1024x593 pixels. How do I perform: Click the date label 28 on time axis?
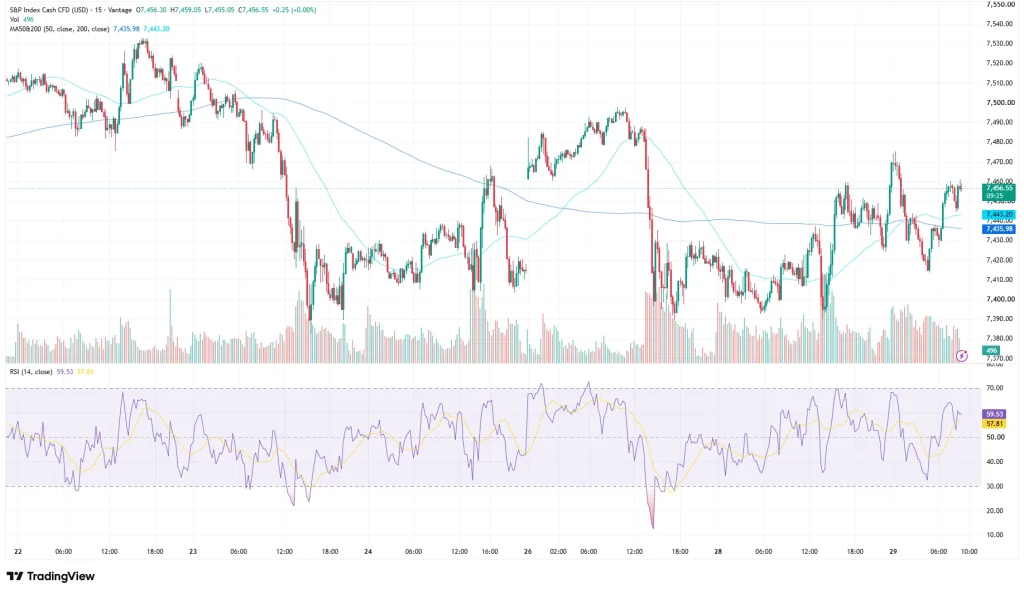[718, 552]
